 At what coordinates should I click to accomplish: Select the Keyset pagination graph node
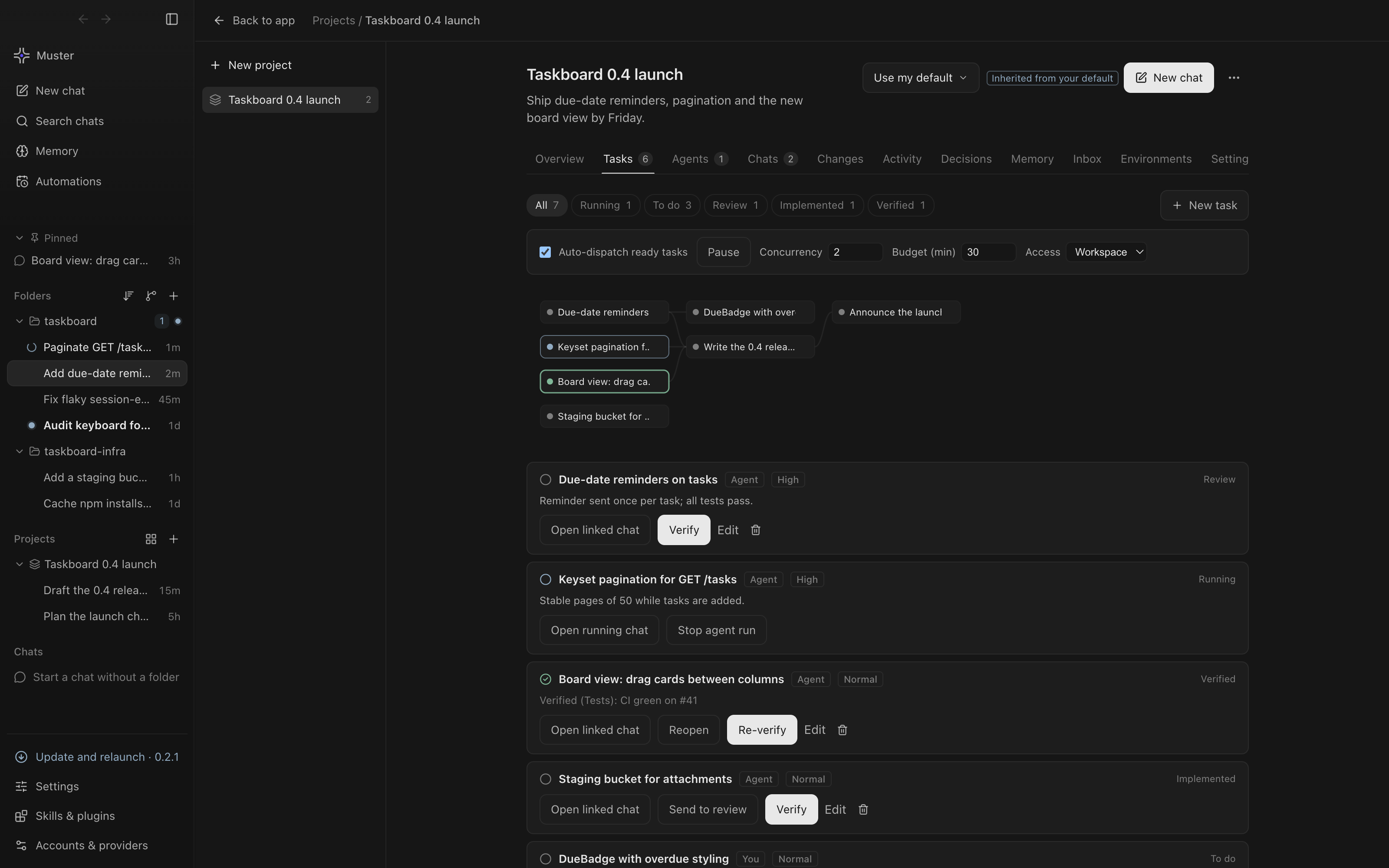tap(604, 347)
